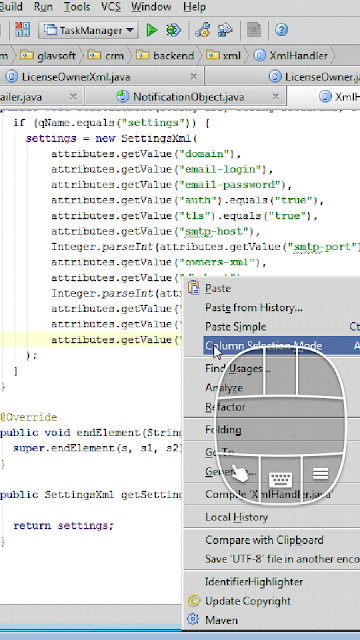This screenshot has height=640, width=360.
Task: Click the project structure grid icon
Action: click(x=22, y=30)
